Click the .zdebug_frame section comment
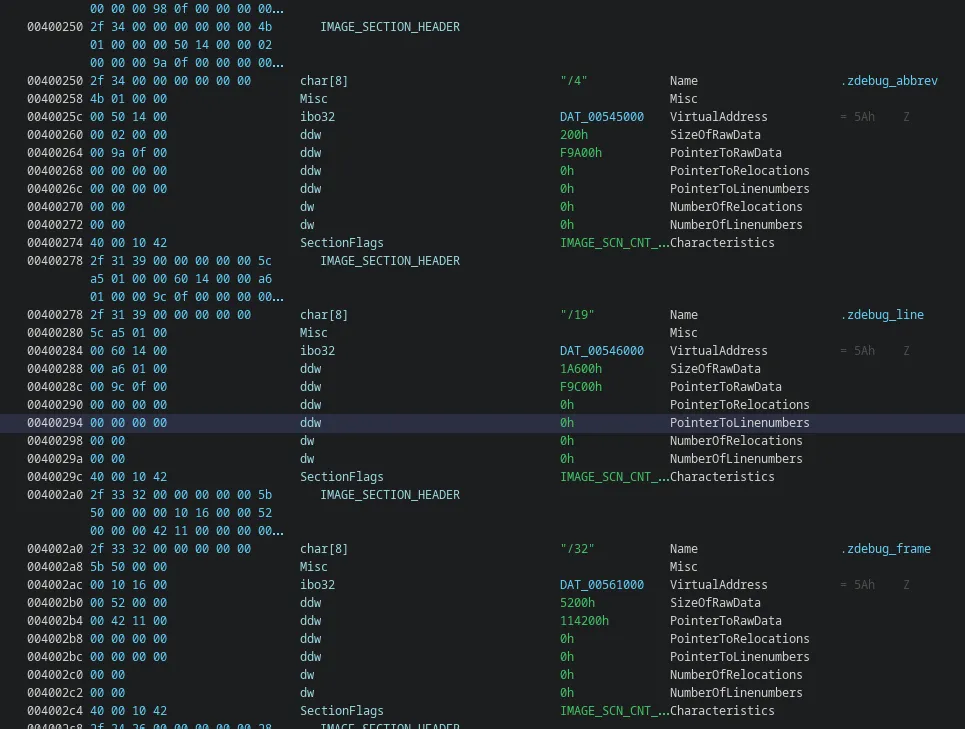 (x=885, y=548)
